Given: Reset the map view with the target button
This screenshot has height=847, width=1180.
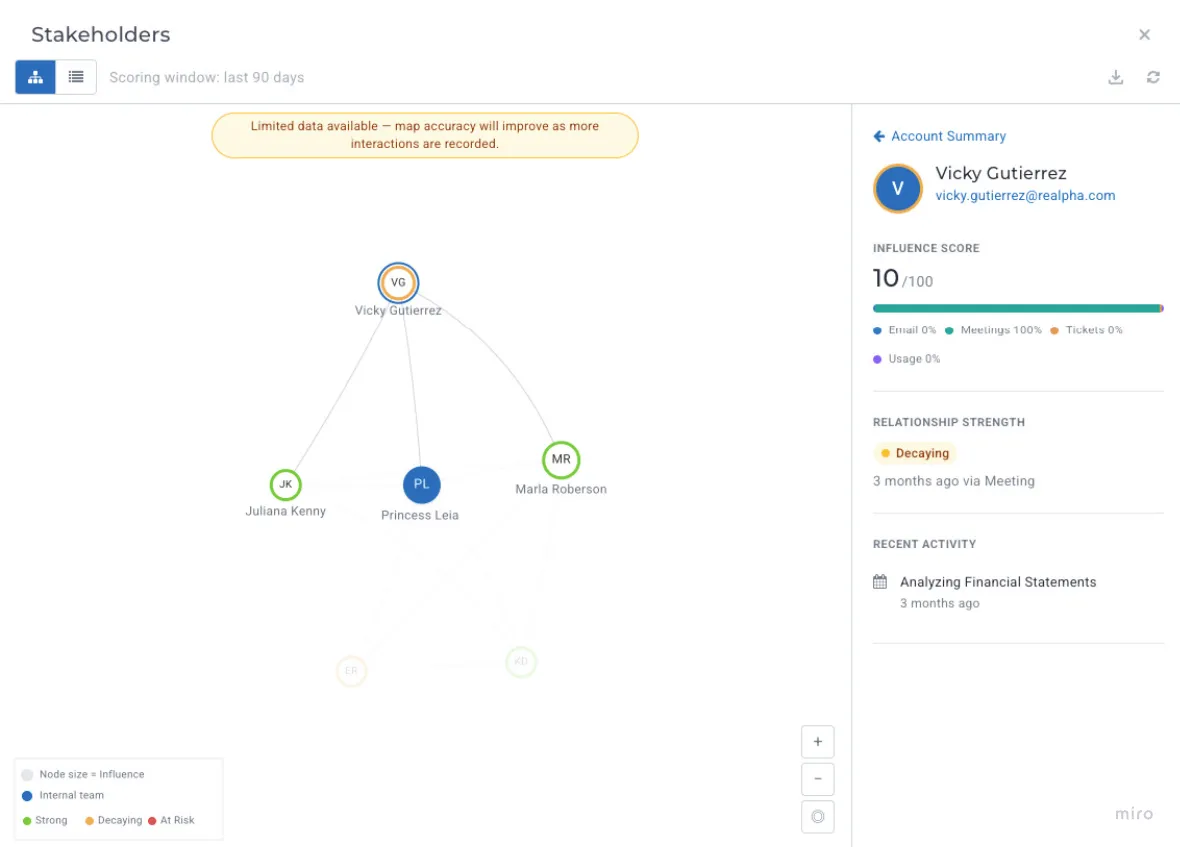Looking at the screenshot, I should (817, 817).
